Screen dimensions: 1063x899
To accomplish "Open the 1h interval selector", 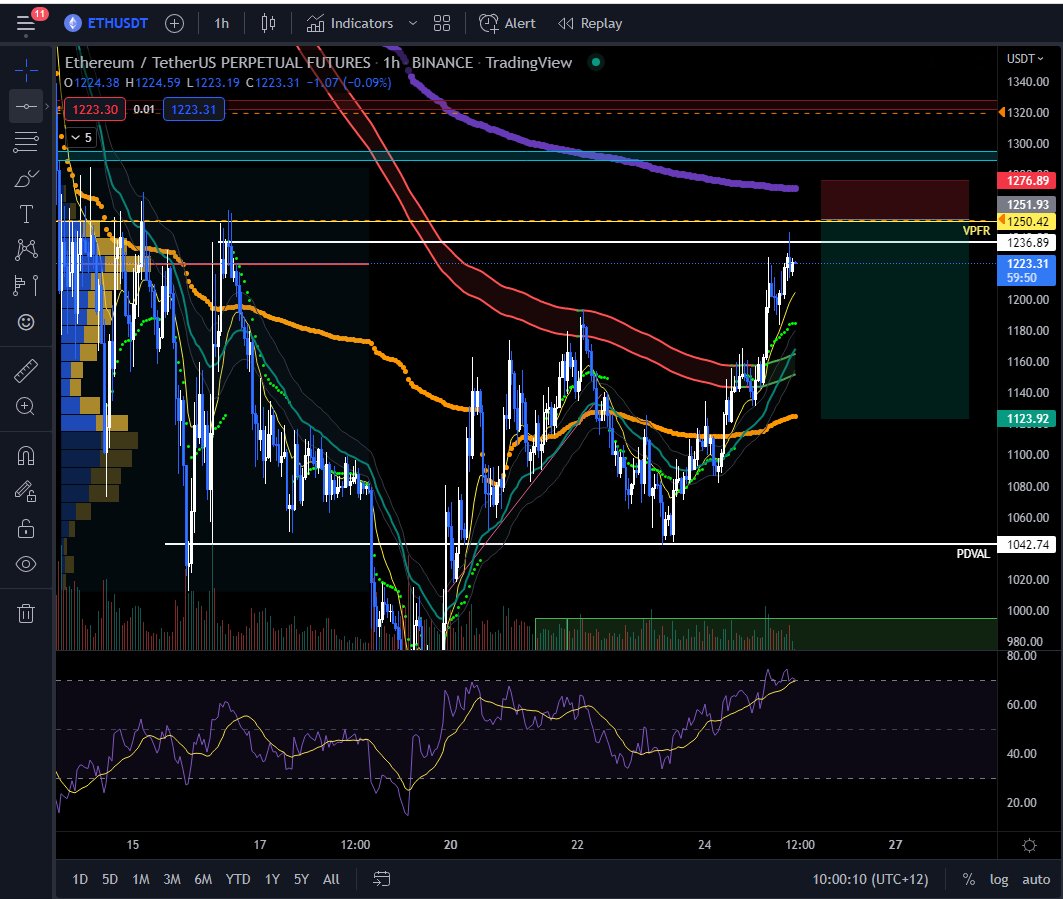I will coord(222,24).
